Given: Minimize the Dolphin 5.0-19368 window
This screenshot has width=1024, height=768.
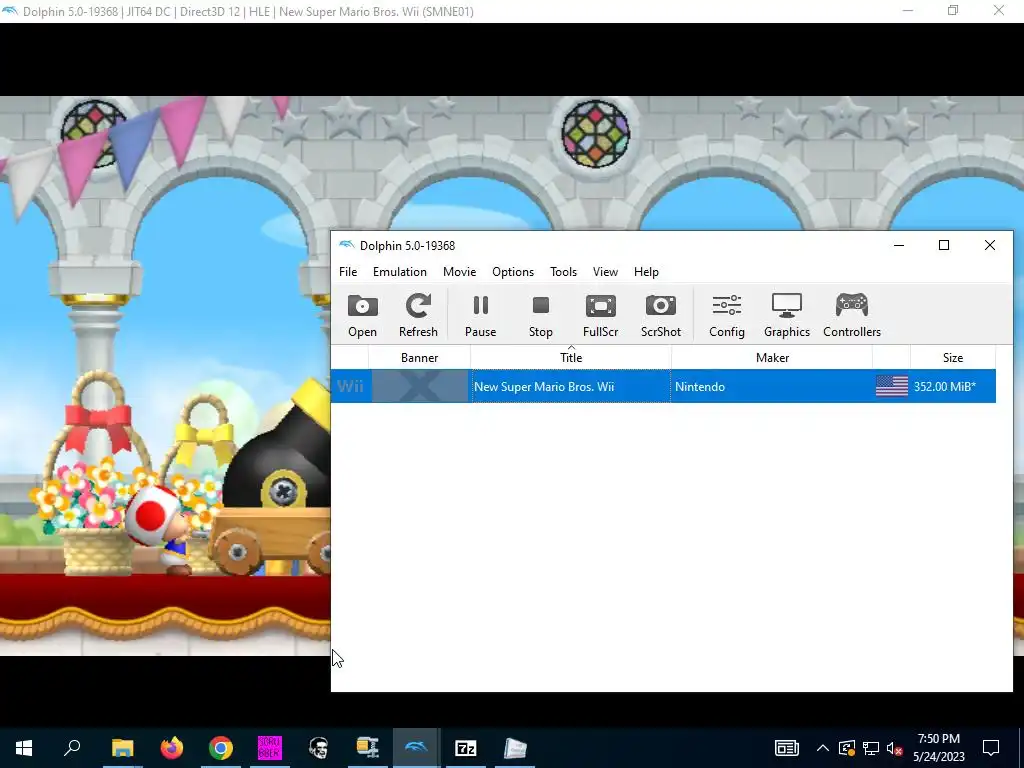Looking at the screenshot, I should [x=899, y=245].
